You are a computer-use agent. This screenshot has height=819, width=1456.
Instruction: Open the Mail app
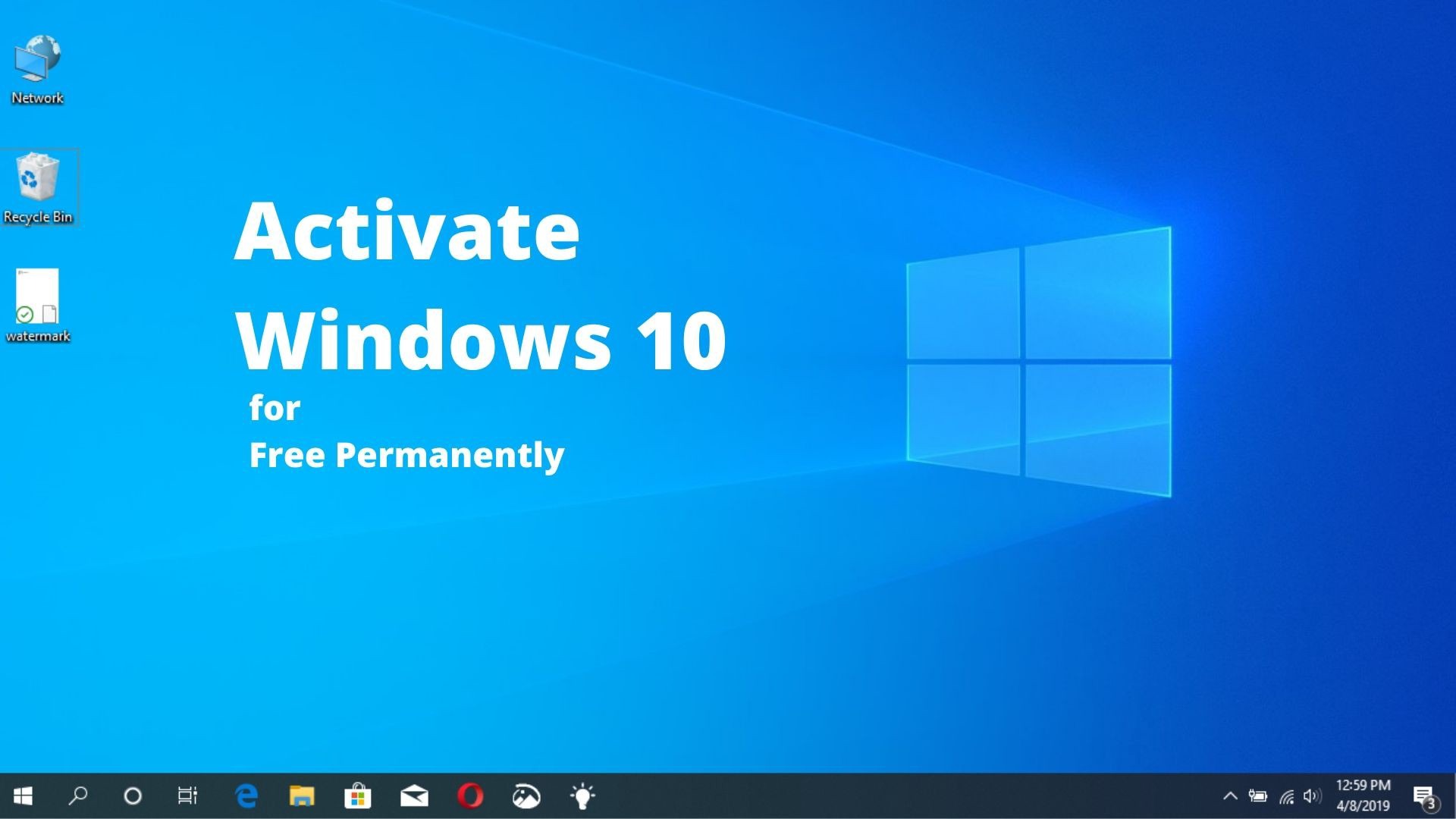click(414, 795)
